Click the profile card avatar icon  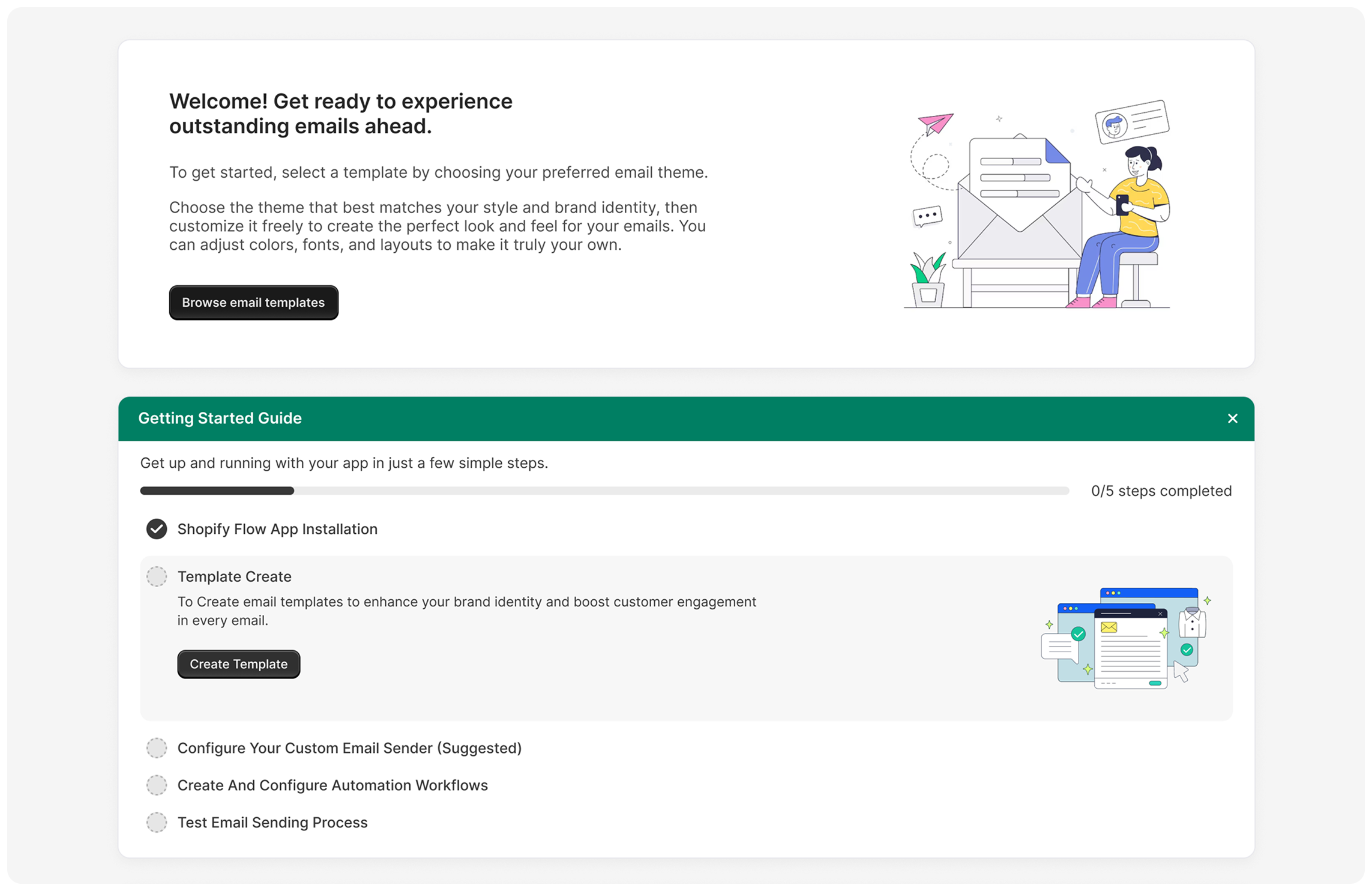pos(1115,126)
